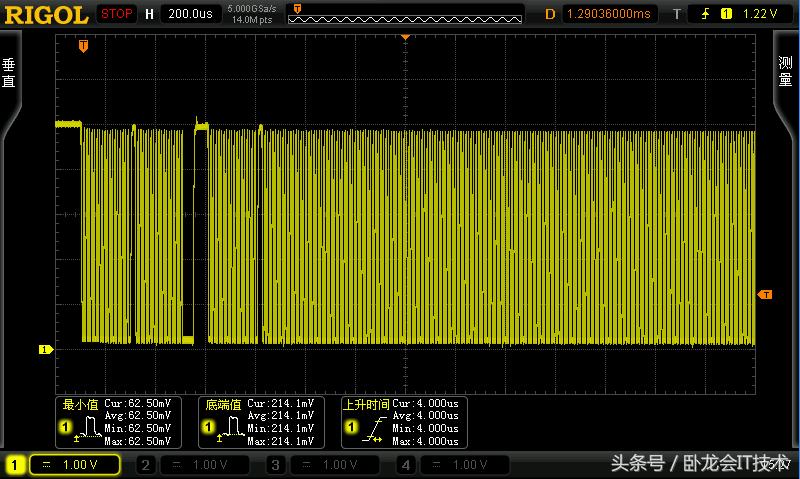
Task: Click the RIGOL logo
Action: coord(45,14)
